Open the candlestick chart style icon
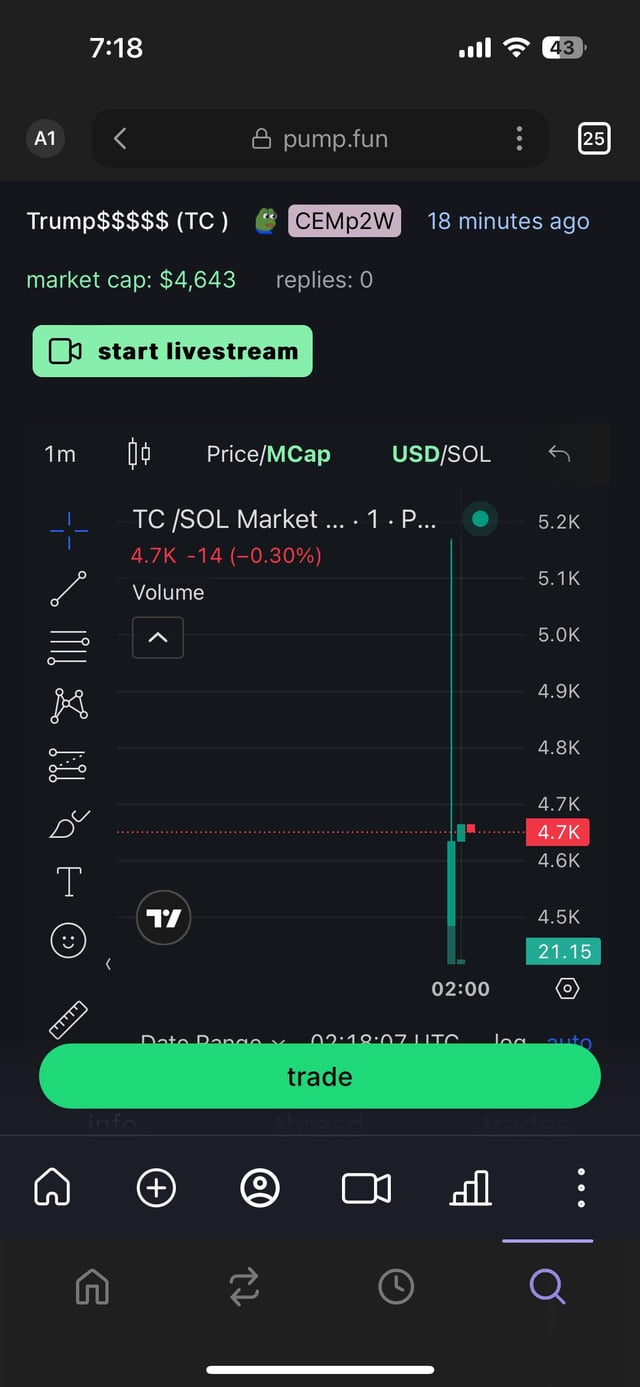 (139, 454)
